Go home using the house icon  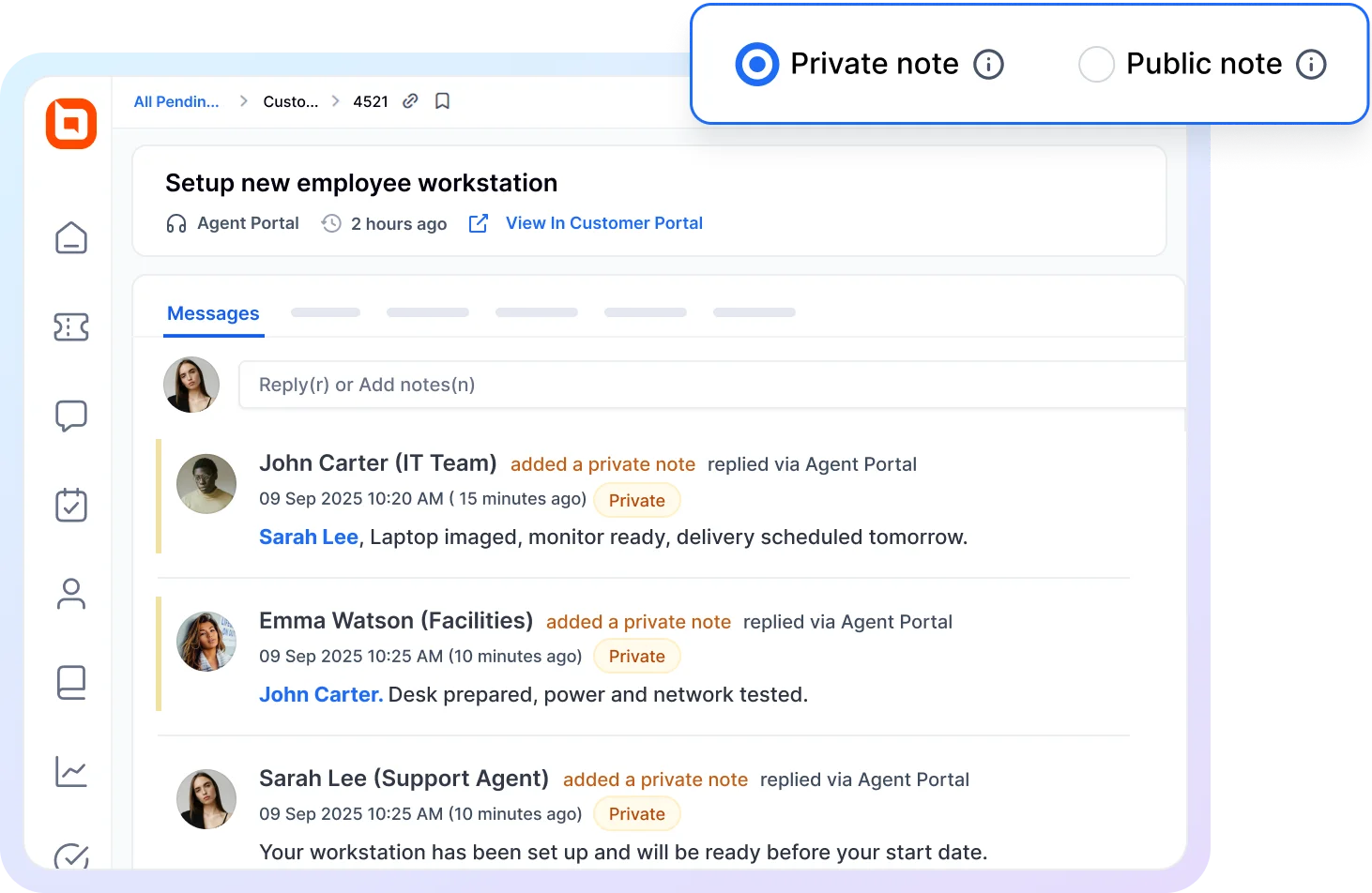click(x=70, y=238)
